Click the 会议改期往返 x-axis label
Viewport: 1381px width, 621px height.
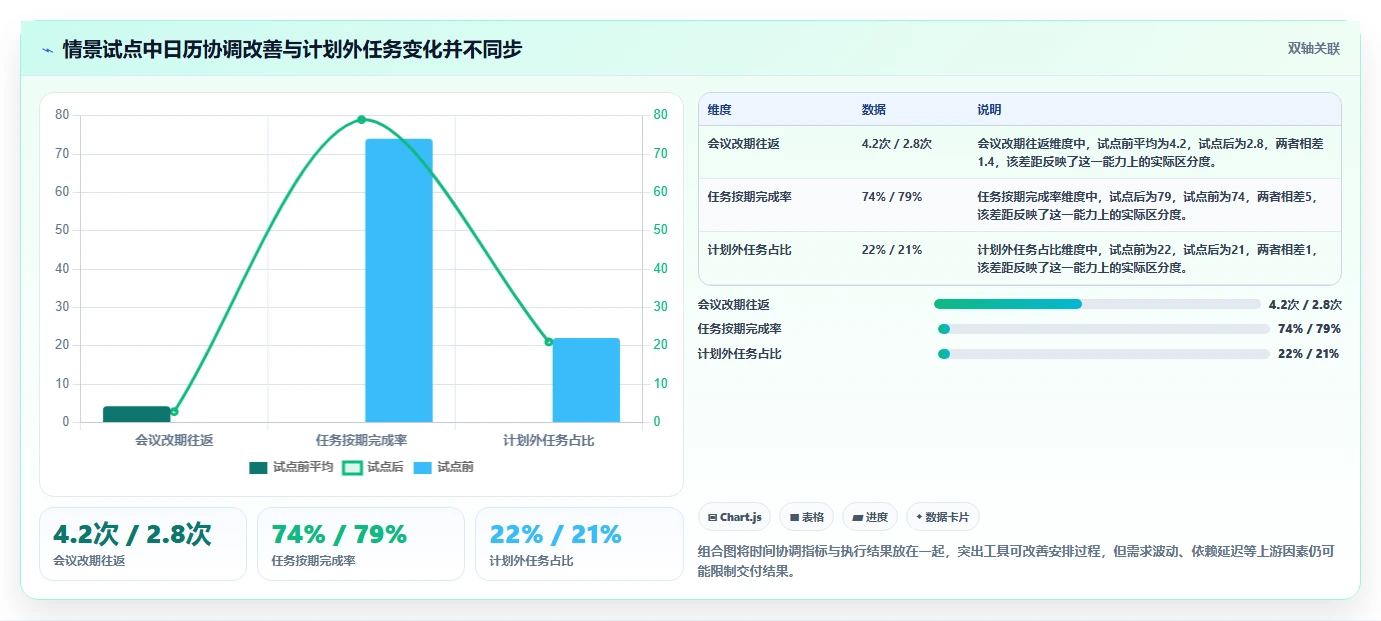(x=174, y=439)
